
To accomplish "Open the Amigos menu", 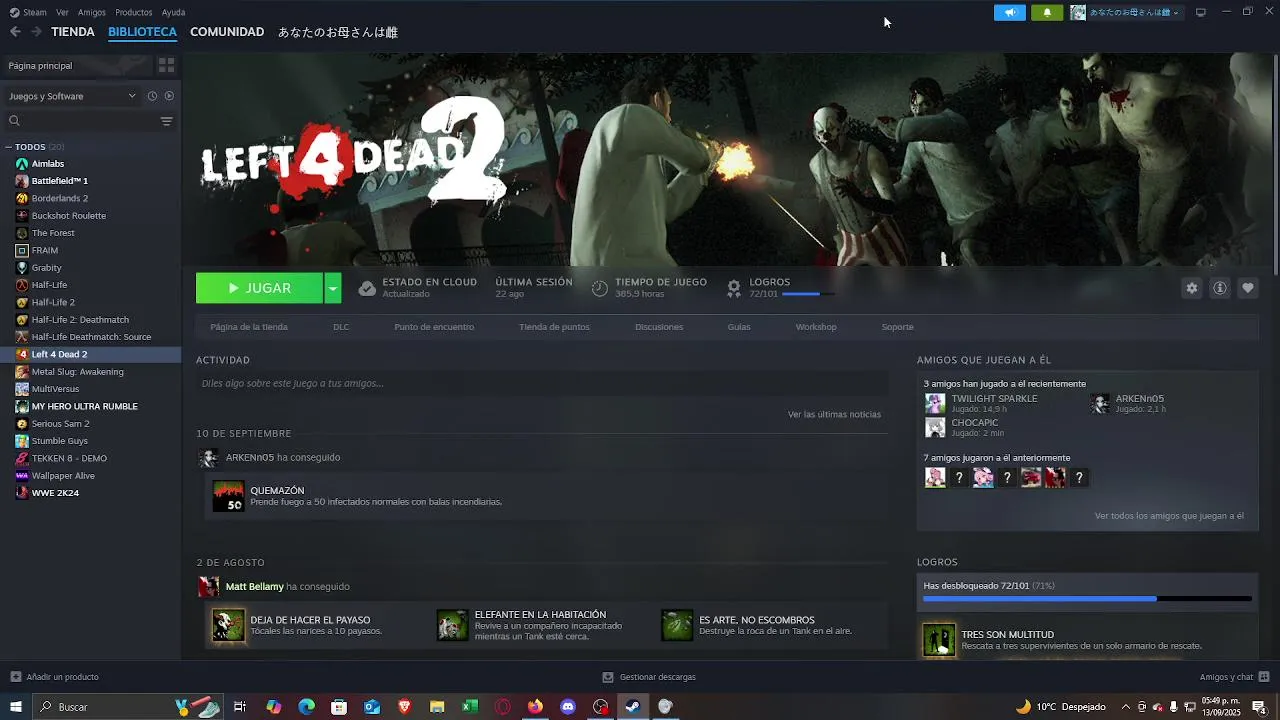I will coord(92,12).
